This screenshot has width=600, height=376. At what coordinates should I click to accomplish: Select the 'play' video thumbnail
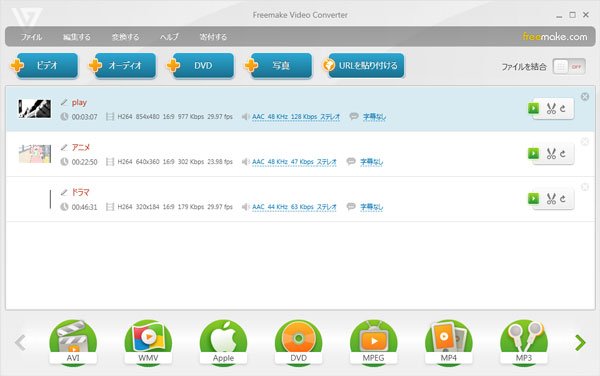pos(35,109)
